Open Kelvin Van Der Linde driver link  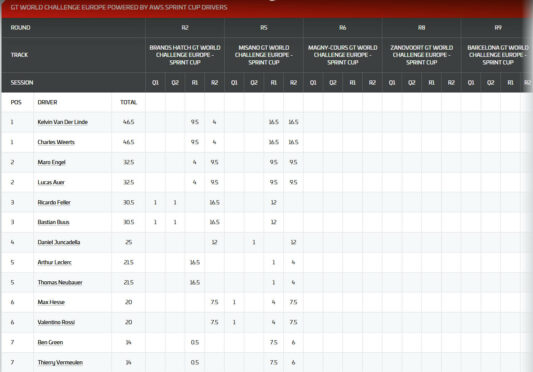[63, 122]
